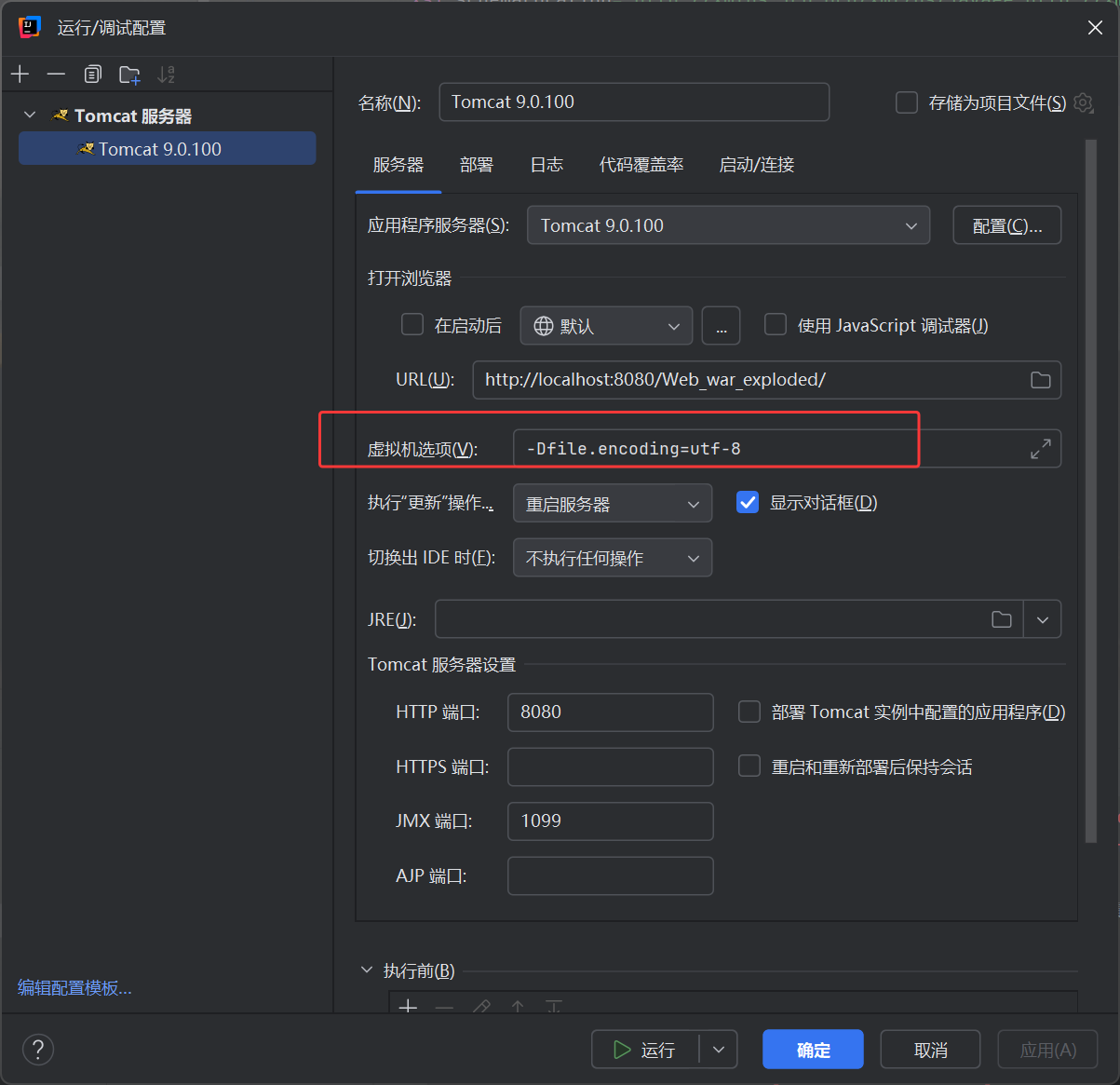Open 应用程序服务器 Tomcat 9.0.100 dropdown
The width and height of the screenshot is (1120, 1085).
point(728,225)
